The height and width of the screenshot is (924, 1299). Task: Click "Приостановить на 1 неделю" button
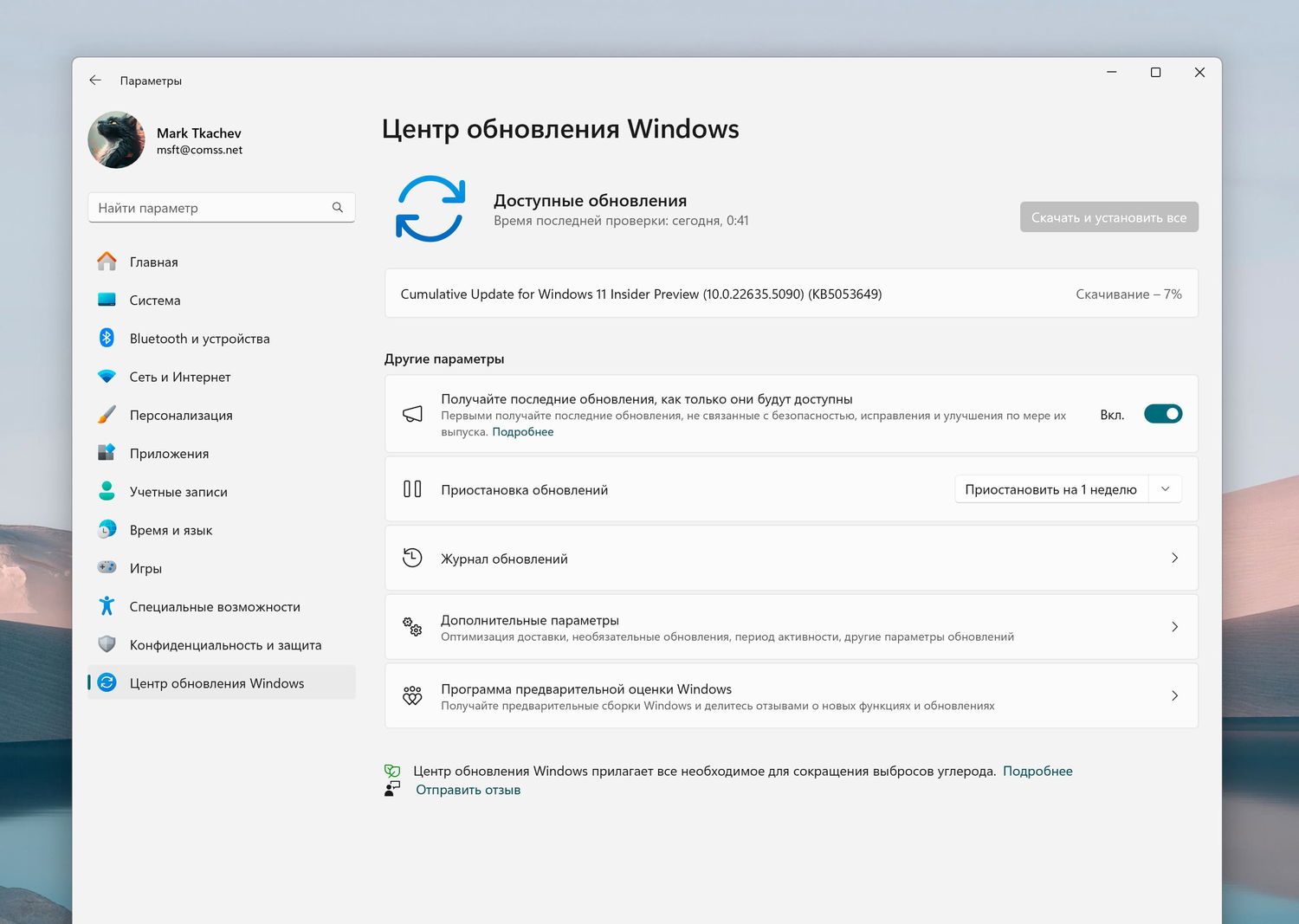point(1050,489)
